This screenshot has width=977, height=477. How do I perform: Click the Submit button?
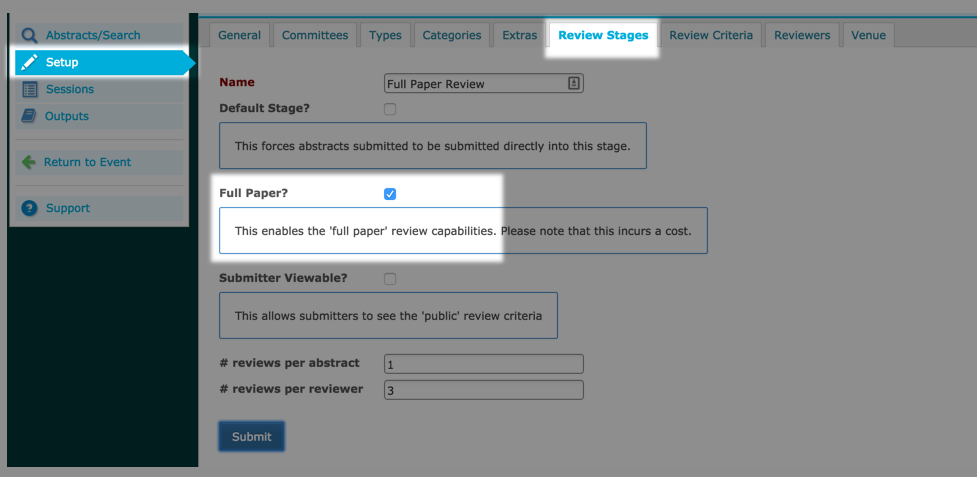[252, 437]
